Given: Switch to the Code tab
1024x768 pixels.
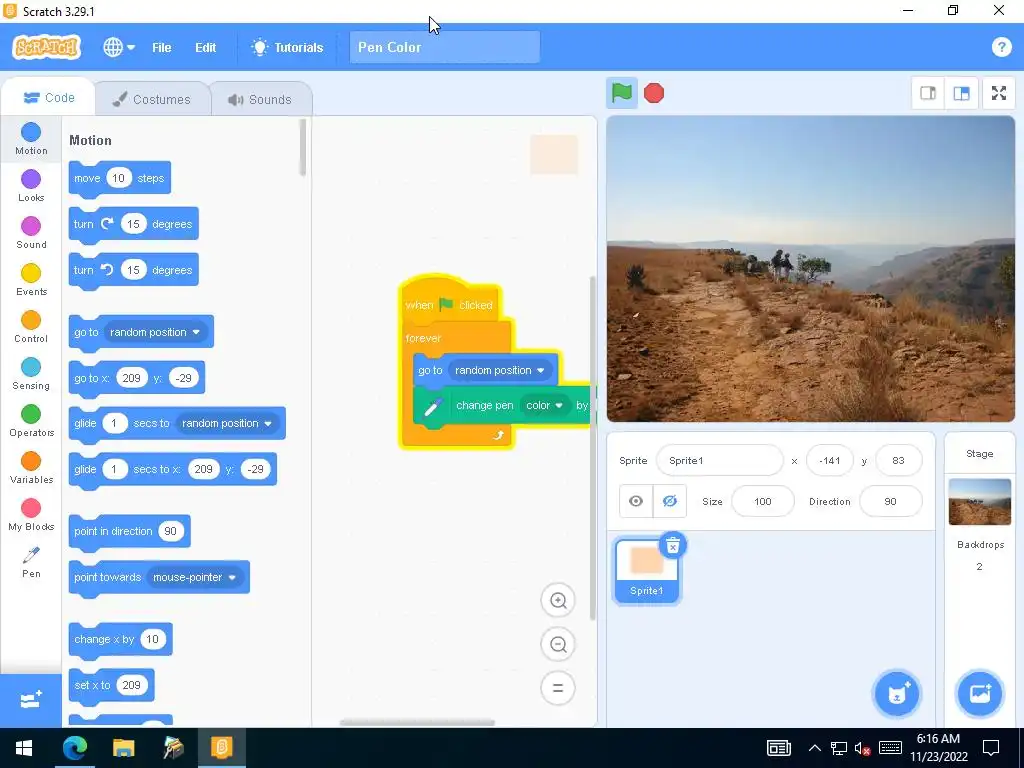Looking at the screenshot, I should pyautogui.click(x=49, y=98).
